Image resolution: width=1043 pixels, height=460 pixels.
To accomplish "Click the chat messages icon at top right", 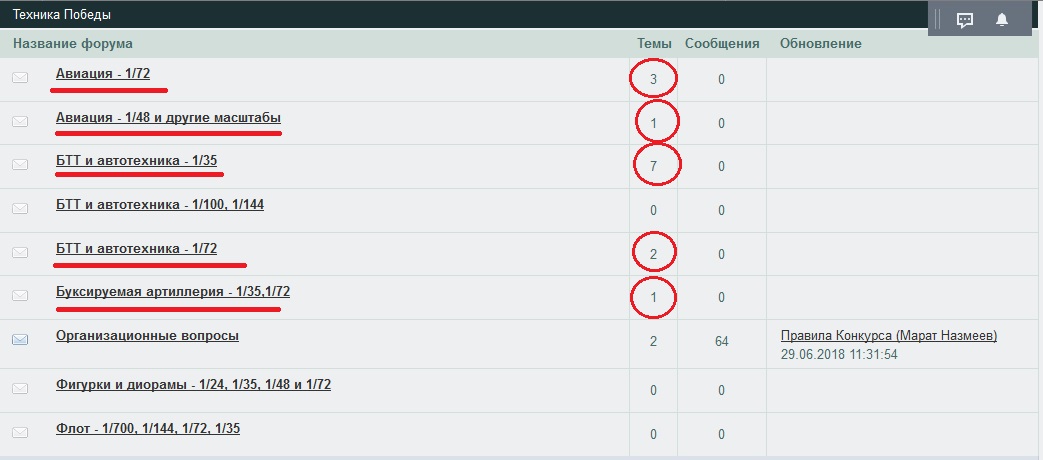I will click(965, 20).
